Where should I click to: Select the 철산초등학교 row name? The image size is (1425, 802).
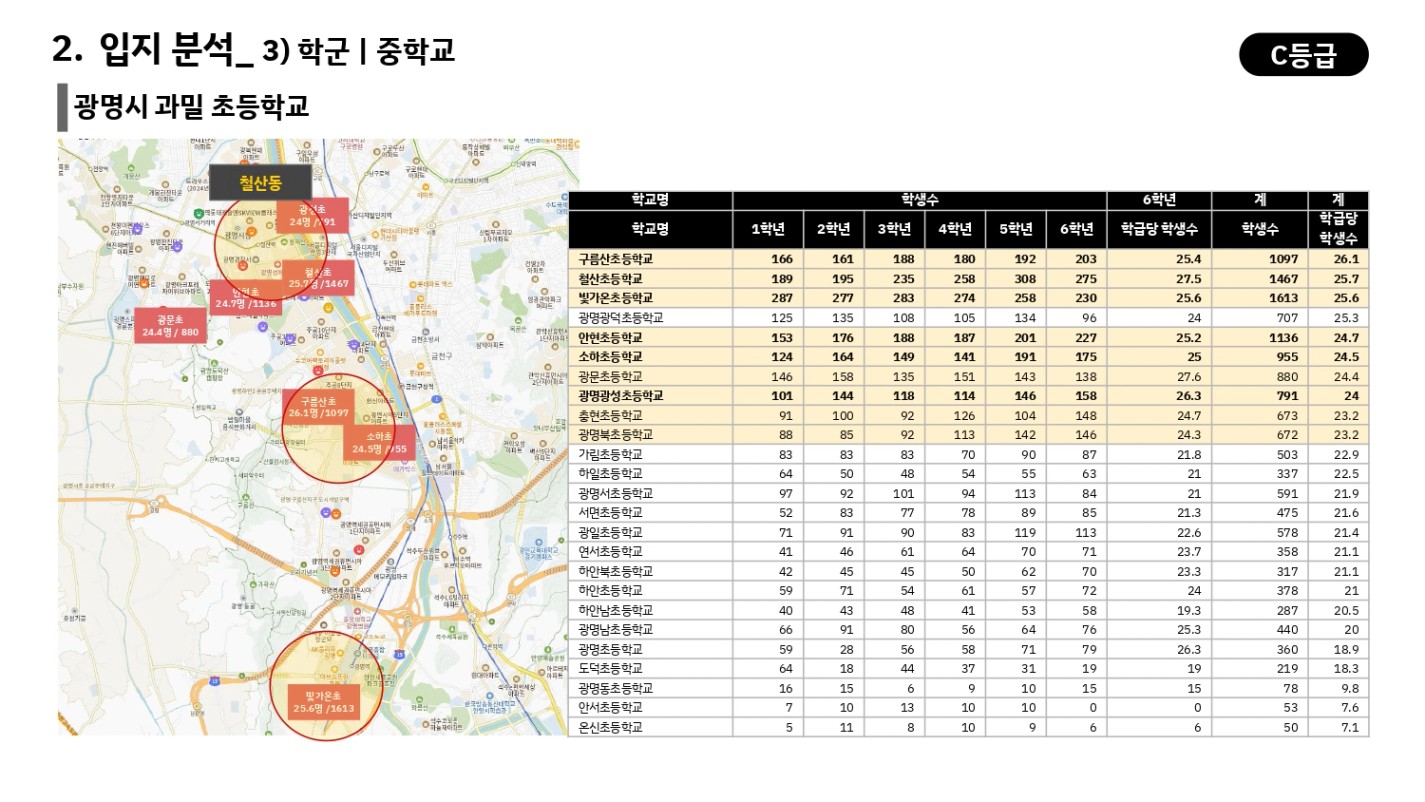pyautogui.click(x=617, y=279)
